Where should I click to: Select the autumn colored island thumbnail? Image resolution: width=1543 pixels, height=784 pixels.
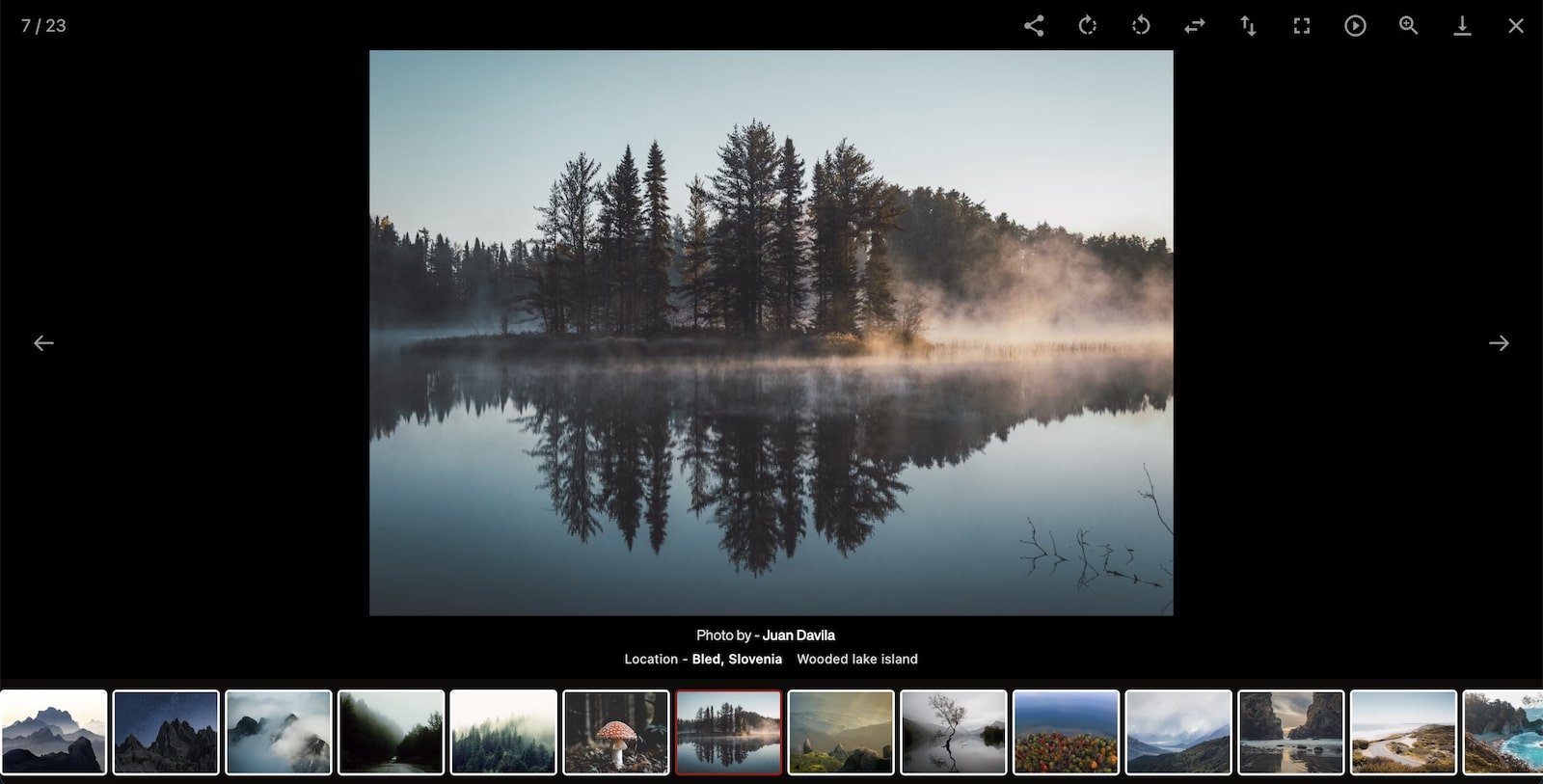click(x=1066, y=732)
